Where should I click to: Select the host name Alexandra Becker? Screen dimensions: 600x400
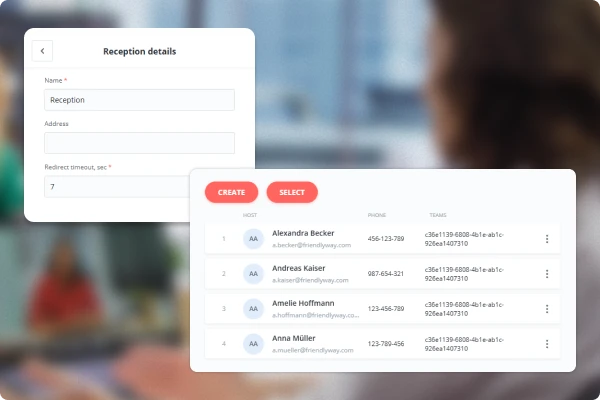[303, 233]
